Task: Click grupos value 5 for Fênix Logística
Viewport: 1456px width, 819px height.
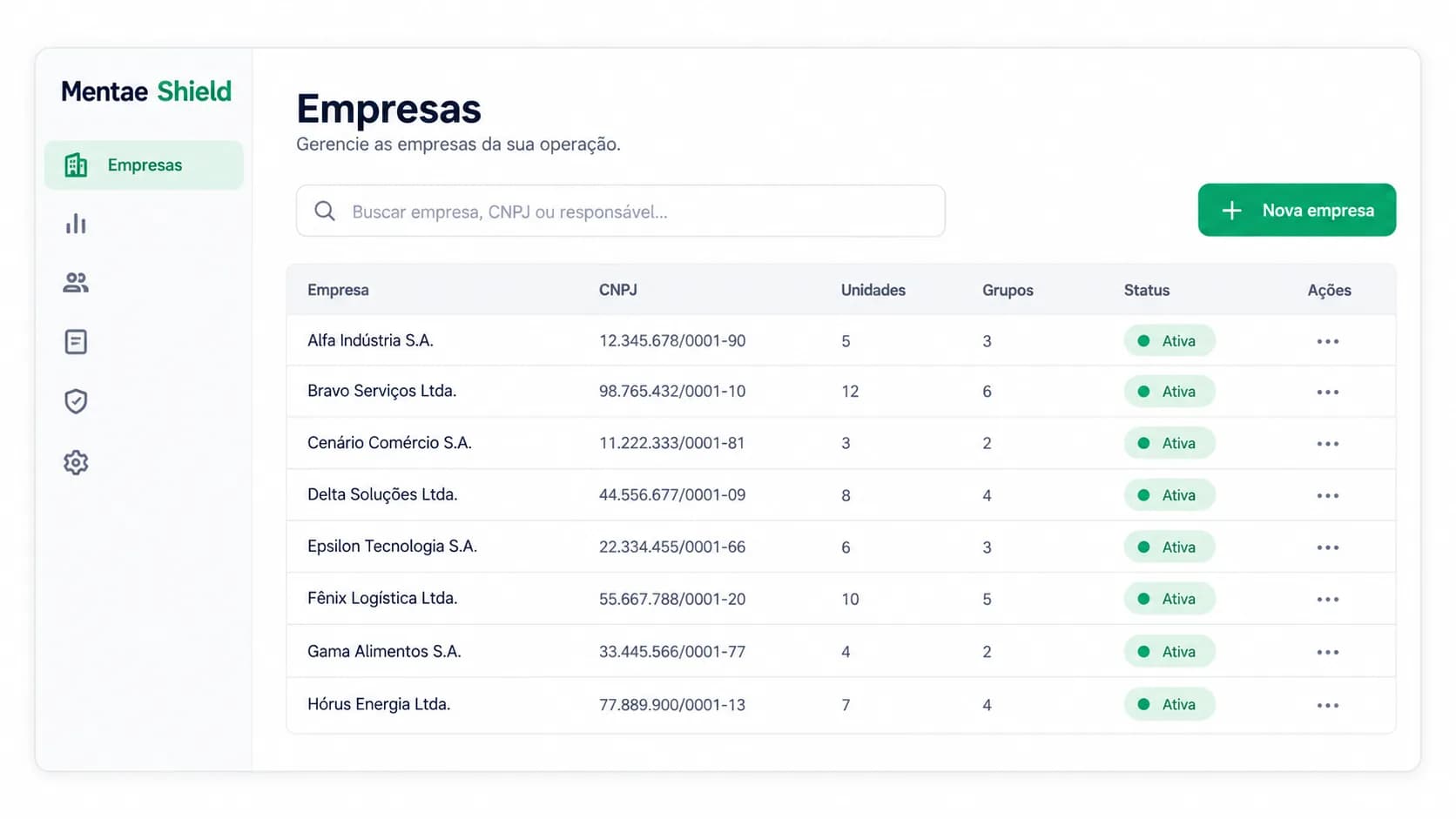Action: (987, 599)
